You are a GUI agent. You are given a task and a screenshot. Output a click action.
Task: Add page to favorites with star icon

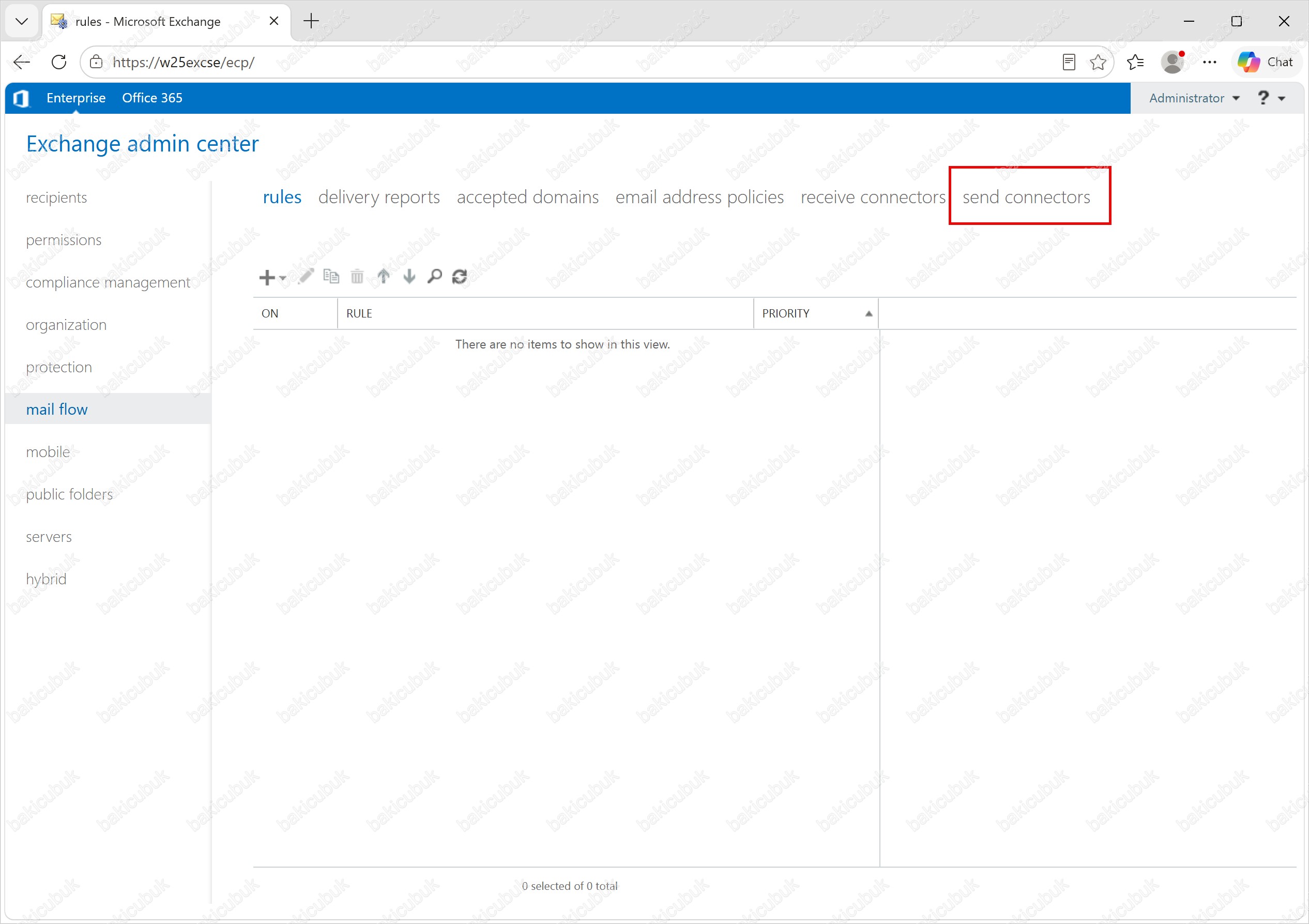pos(1098,62)
